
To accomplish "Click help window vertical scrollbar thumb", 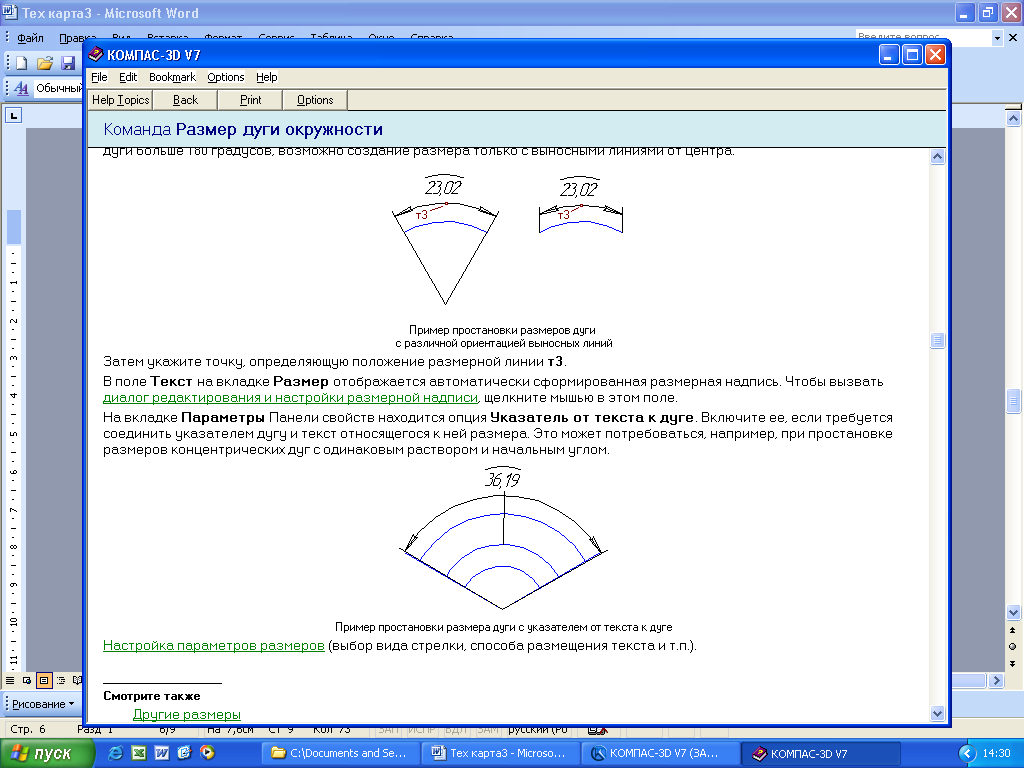I will point(937,340).
